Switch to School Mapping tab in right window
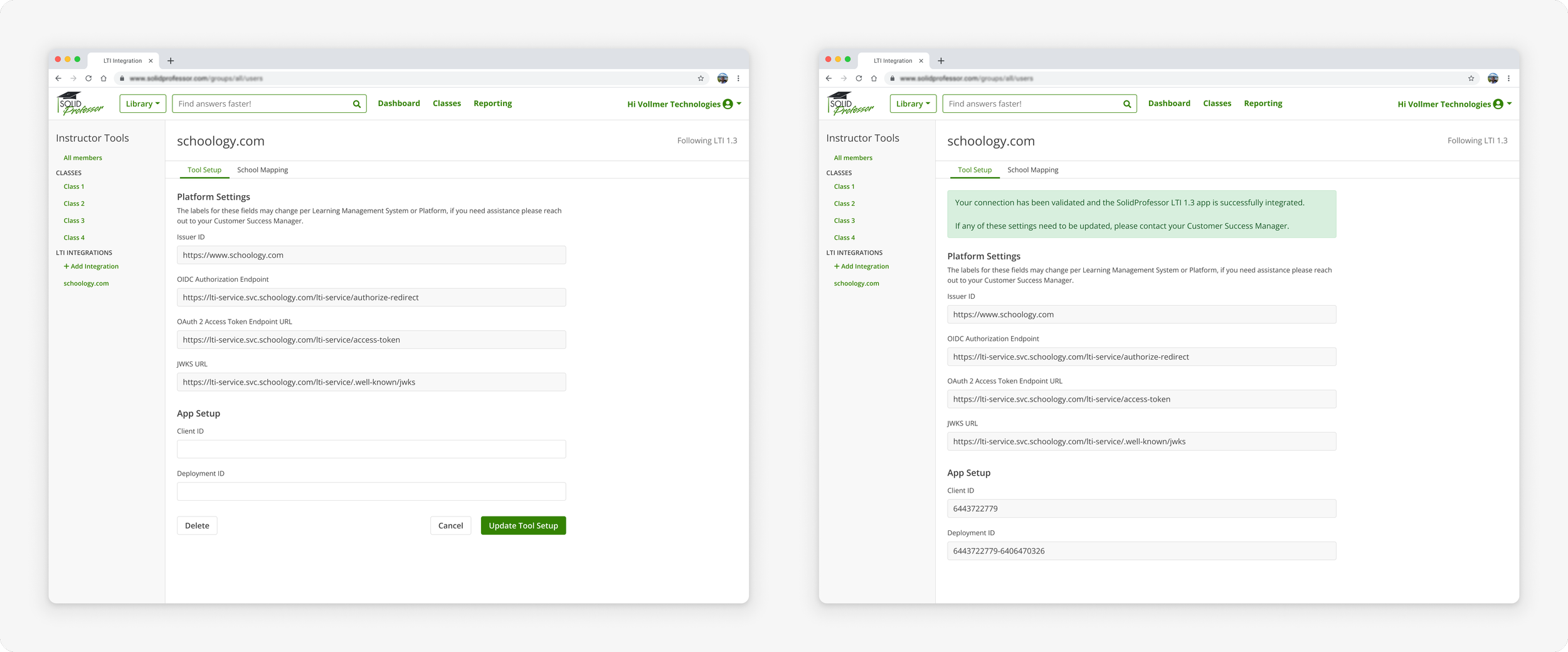Viewport: 1568px width, 652px height. click(1032, 170)
